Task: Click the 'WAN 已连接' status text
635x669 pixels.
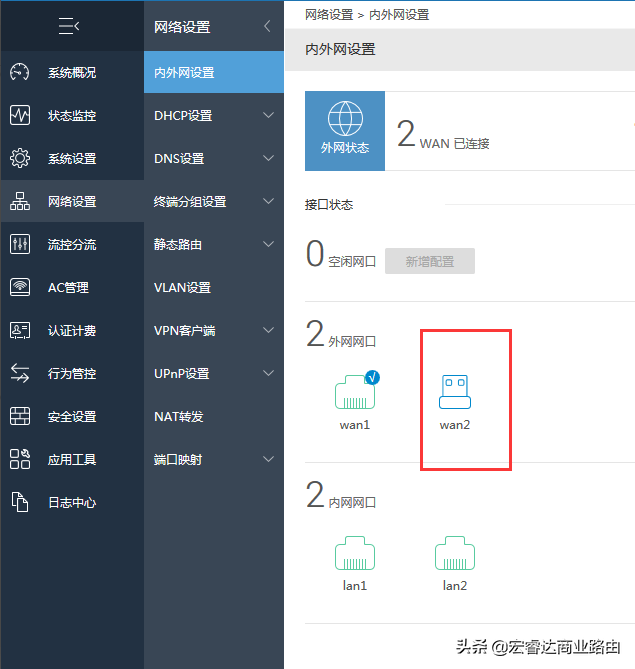Action: [x=454, y=144]
